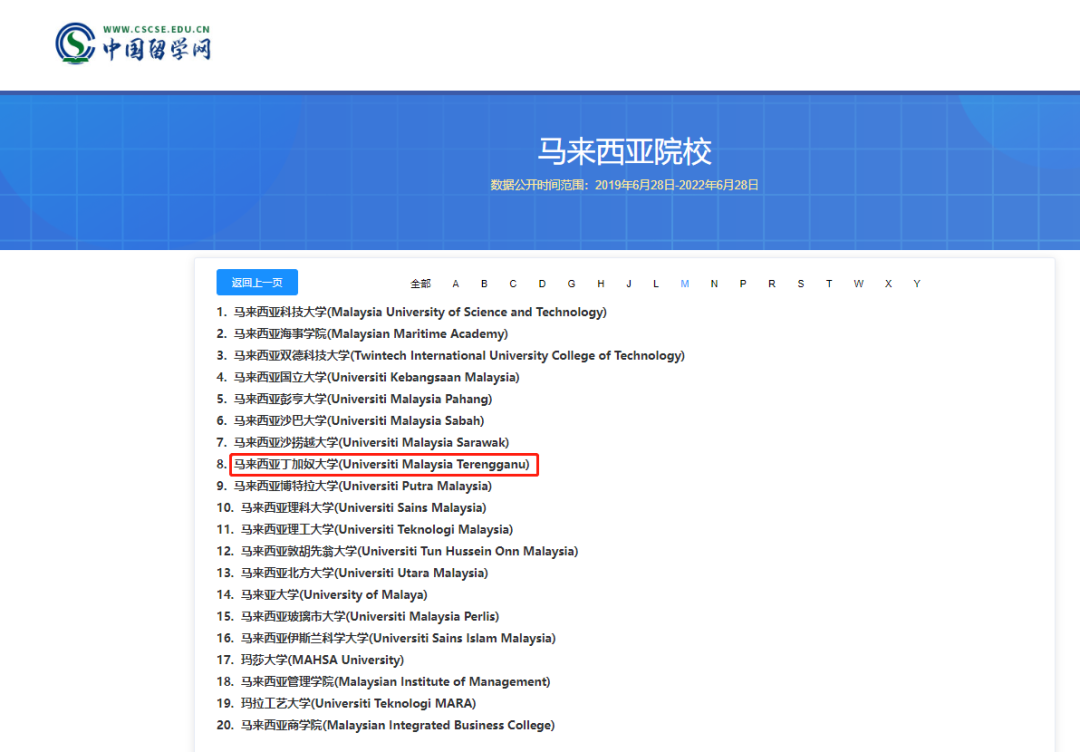This screenshot has width=1080, height=752.
Task: Open Universiti Putra Malaysia entry
Action: pyautogui.click(x=363, y=486)
